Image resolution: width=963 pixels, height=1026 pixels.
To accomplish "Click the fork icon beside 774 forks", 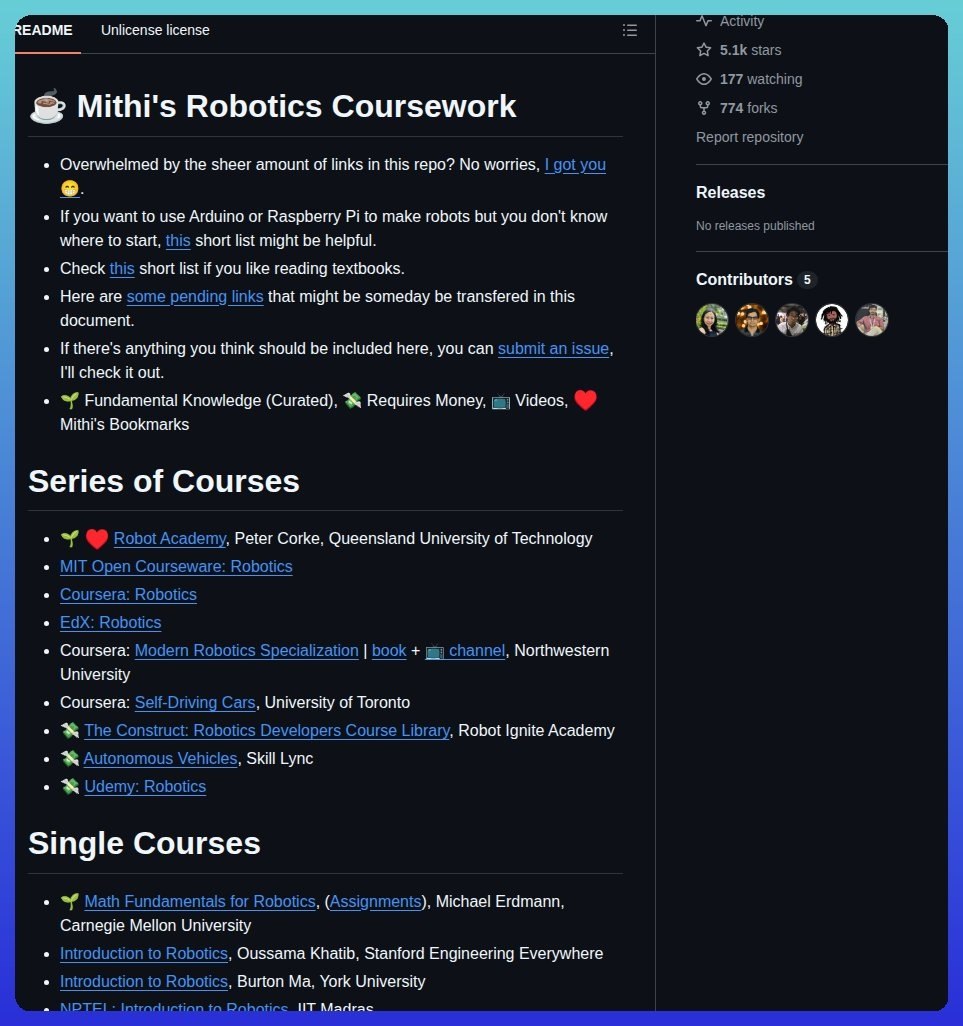I will click(704, 108).
